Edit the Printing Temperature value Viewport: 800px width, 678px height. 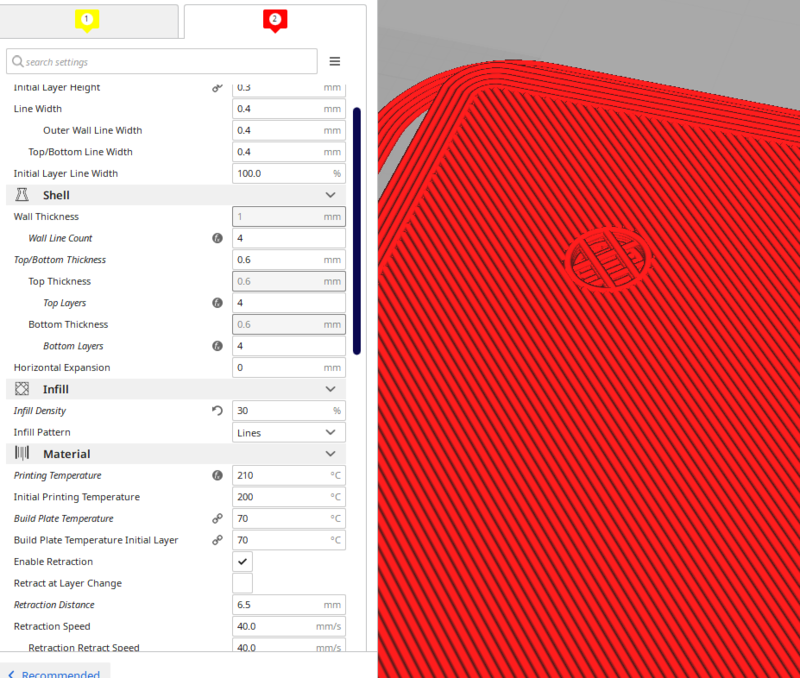click(x=289, y=475)
